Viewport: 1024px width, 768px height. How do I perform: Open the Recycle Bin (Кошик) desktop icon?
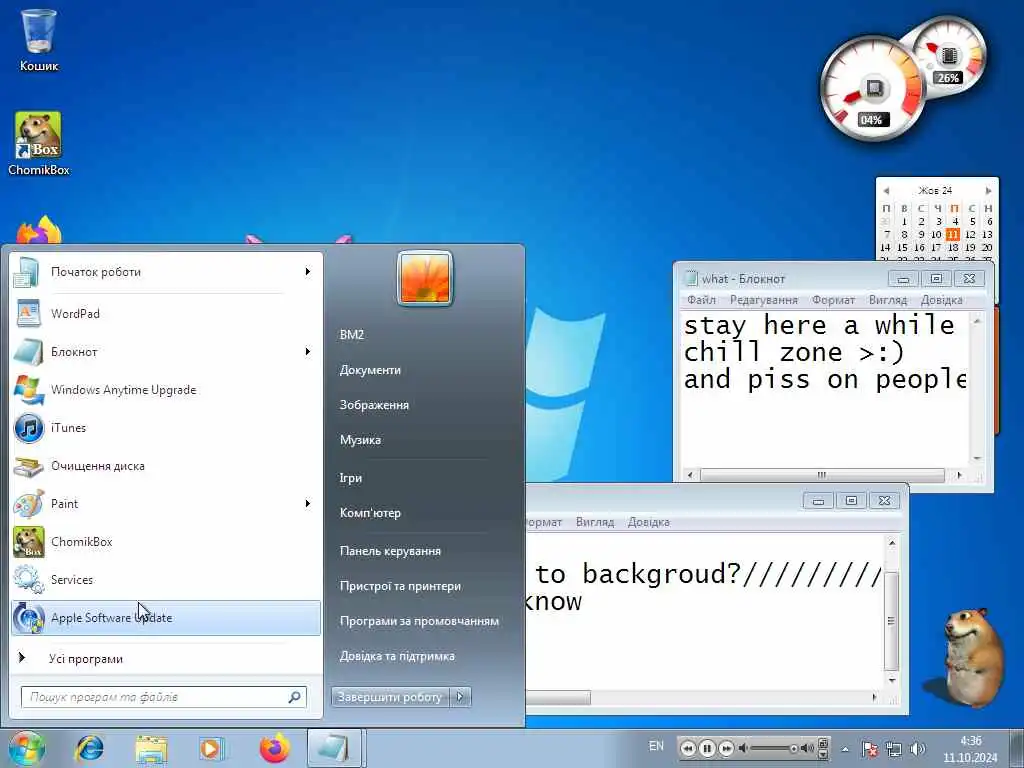click(x=39, y=40)
